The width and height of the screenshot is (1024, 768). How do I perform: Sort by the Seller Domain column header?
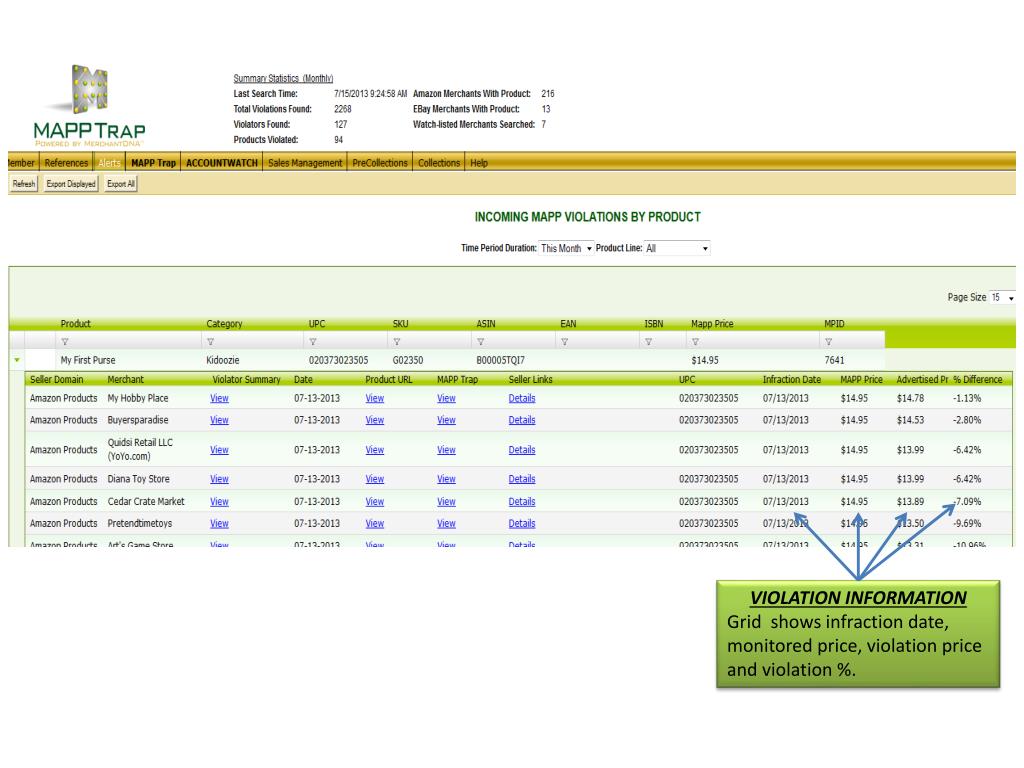(x=57, y=379)
